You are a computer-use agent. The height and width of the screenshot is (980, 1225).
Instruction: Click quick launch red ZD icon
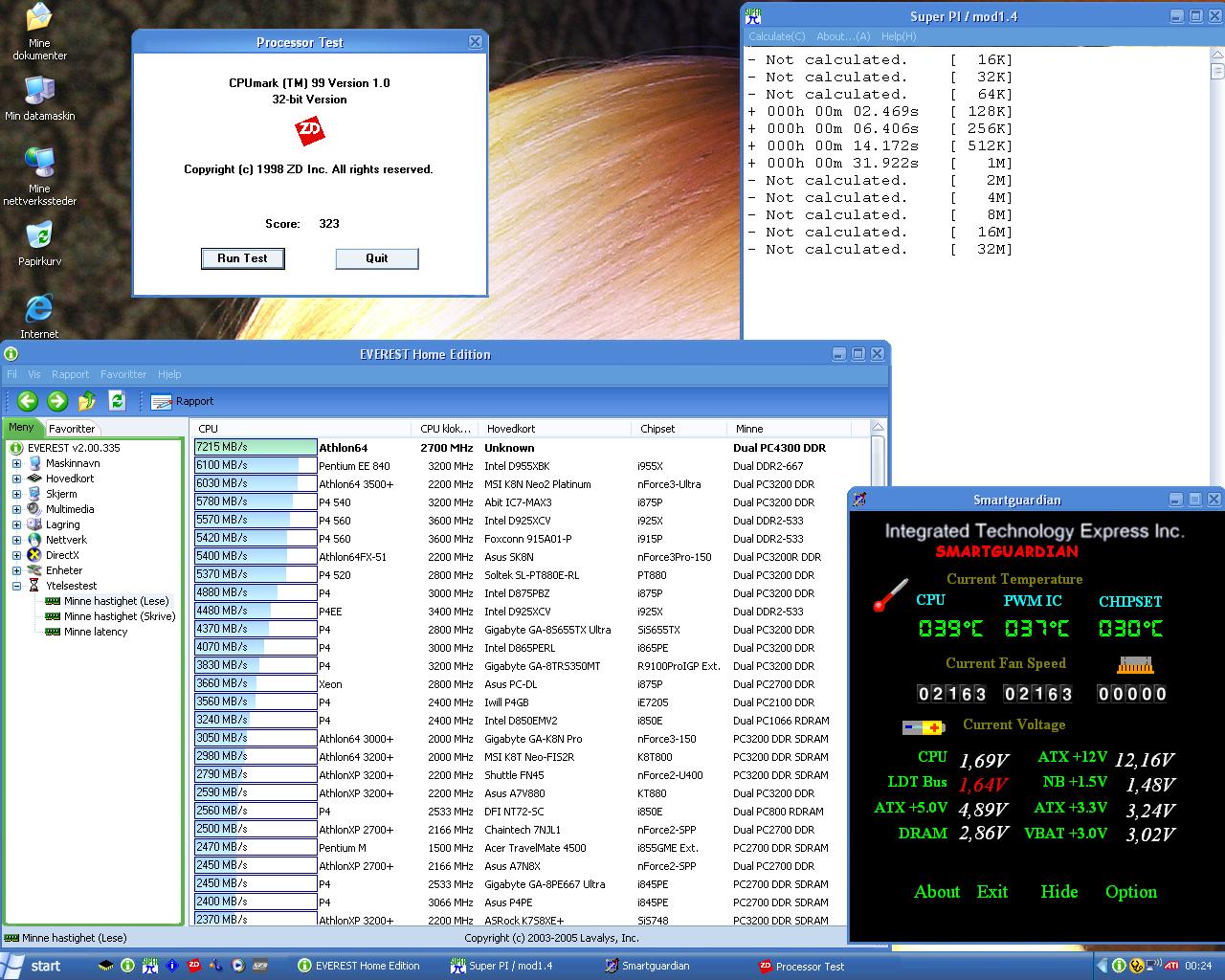[x=194, y=966]
